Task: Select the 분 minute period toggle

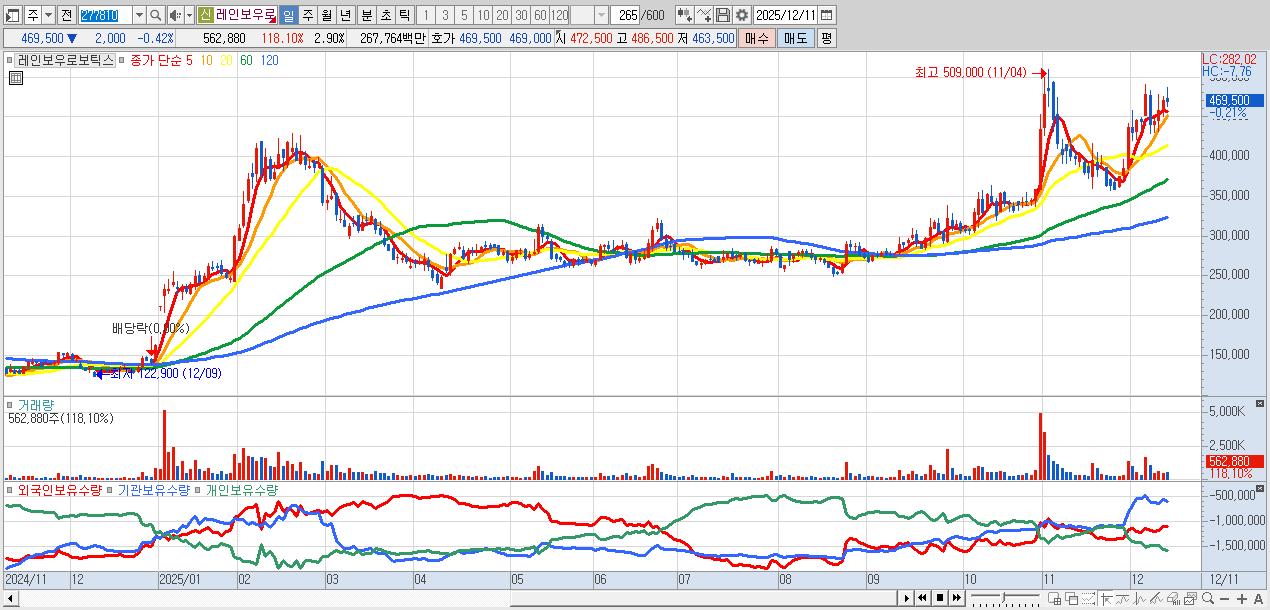Action: (366, 15)
